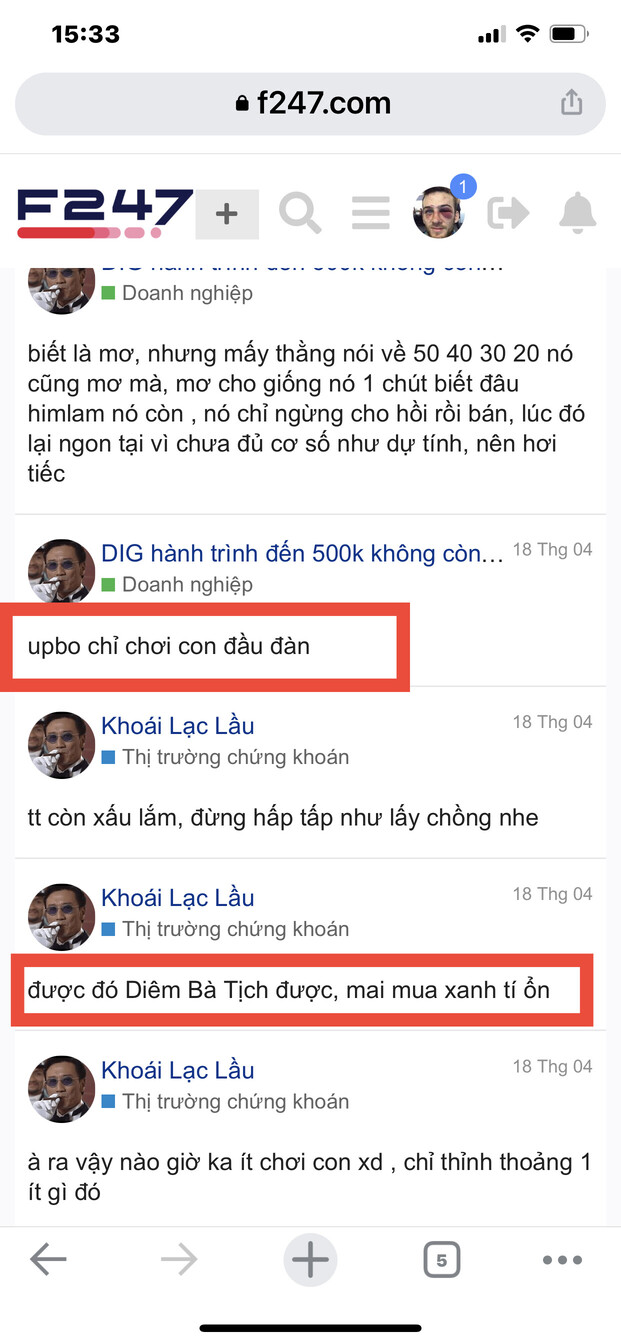The image size is (621, 1344).
Task: Open the user profile avatar
Action: [x=440, y=211]
